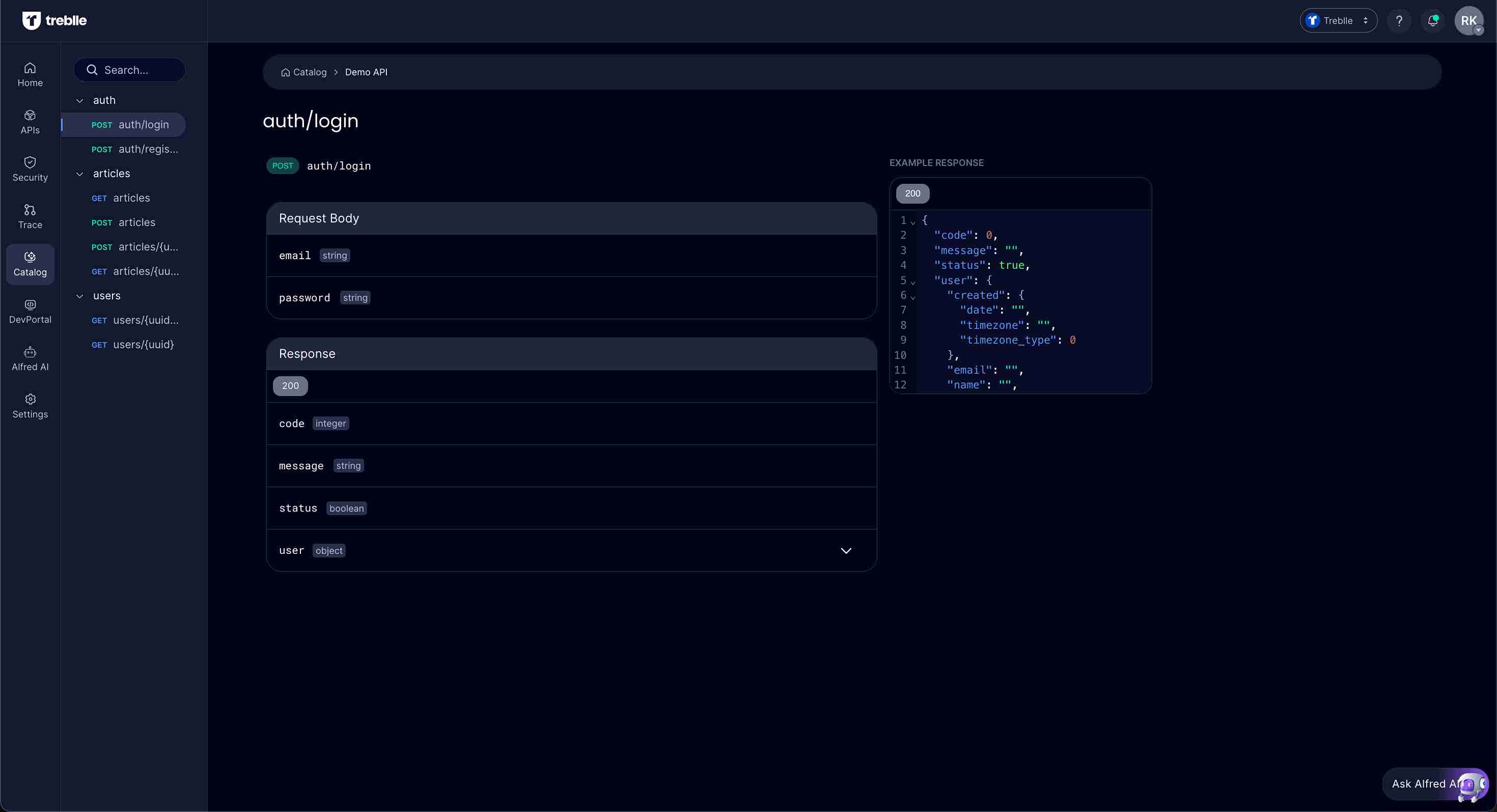Expand the user object in Response

coord(847,550)
